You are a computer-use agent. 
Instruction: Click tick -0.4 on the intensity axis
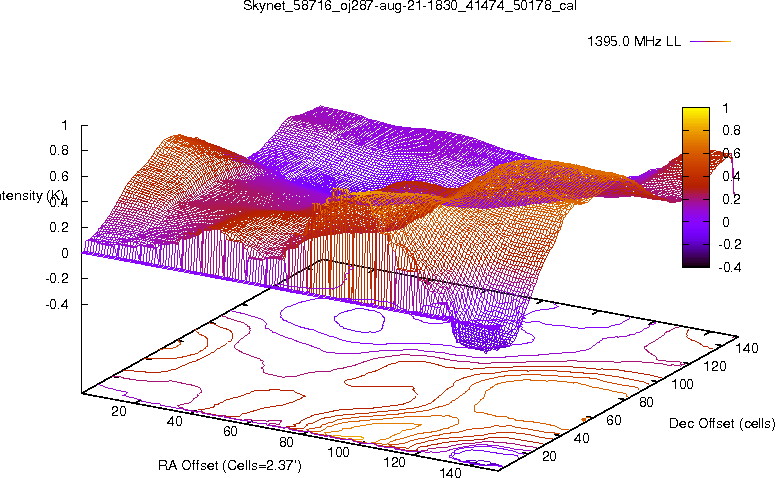tap(57, 304)
